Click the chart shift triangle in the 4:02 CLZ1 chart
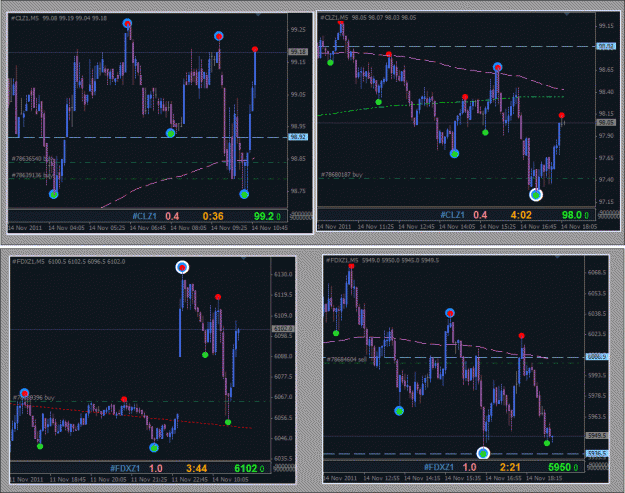625x493 pixels. point(566,14)
